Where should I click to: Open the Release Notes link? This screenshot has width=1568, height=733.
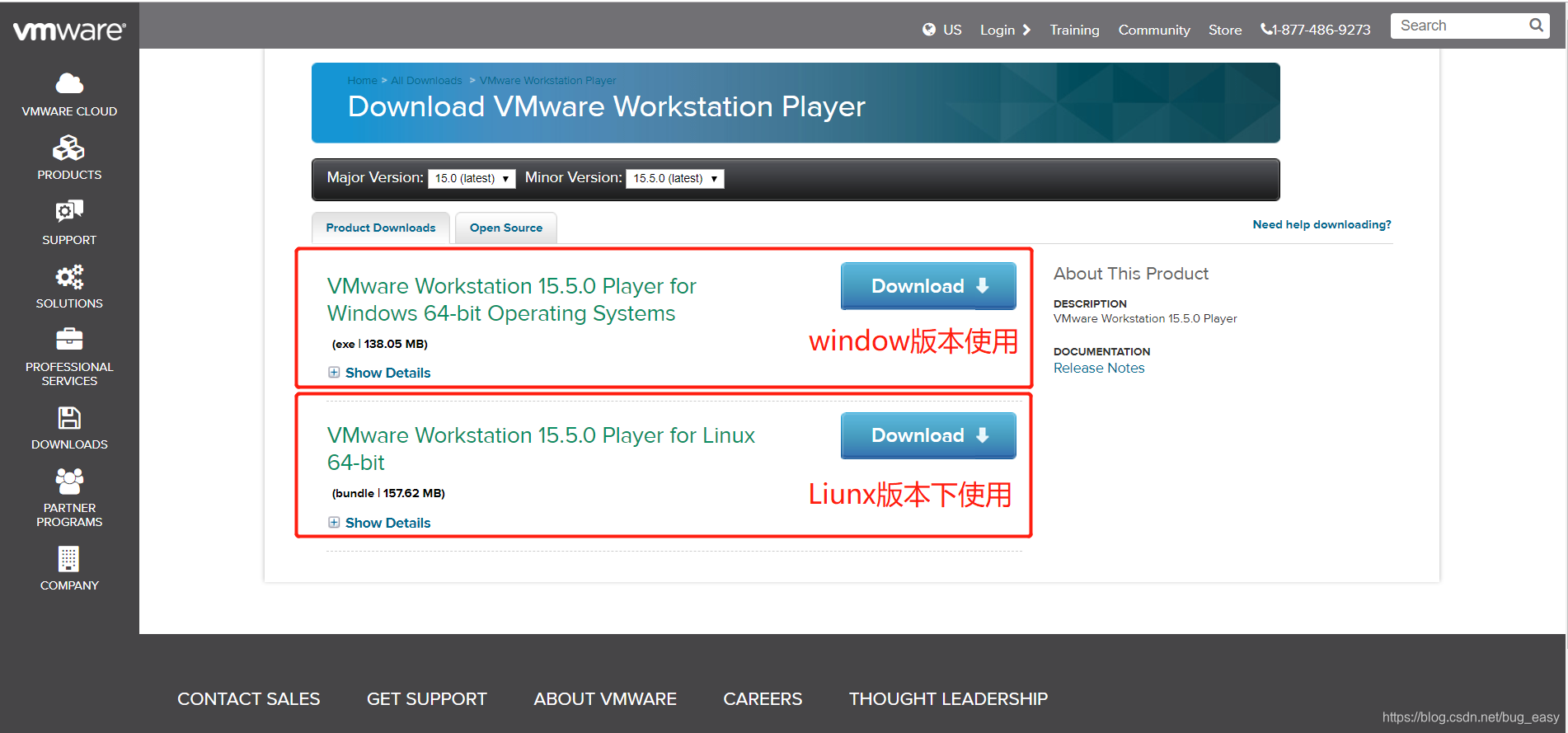tap(1099, 368)
